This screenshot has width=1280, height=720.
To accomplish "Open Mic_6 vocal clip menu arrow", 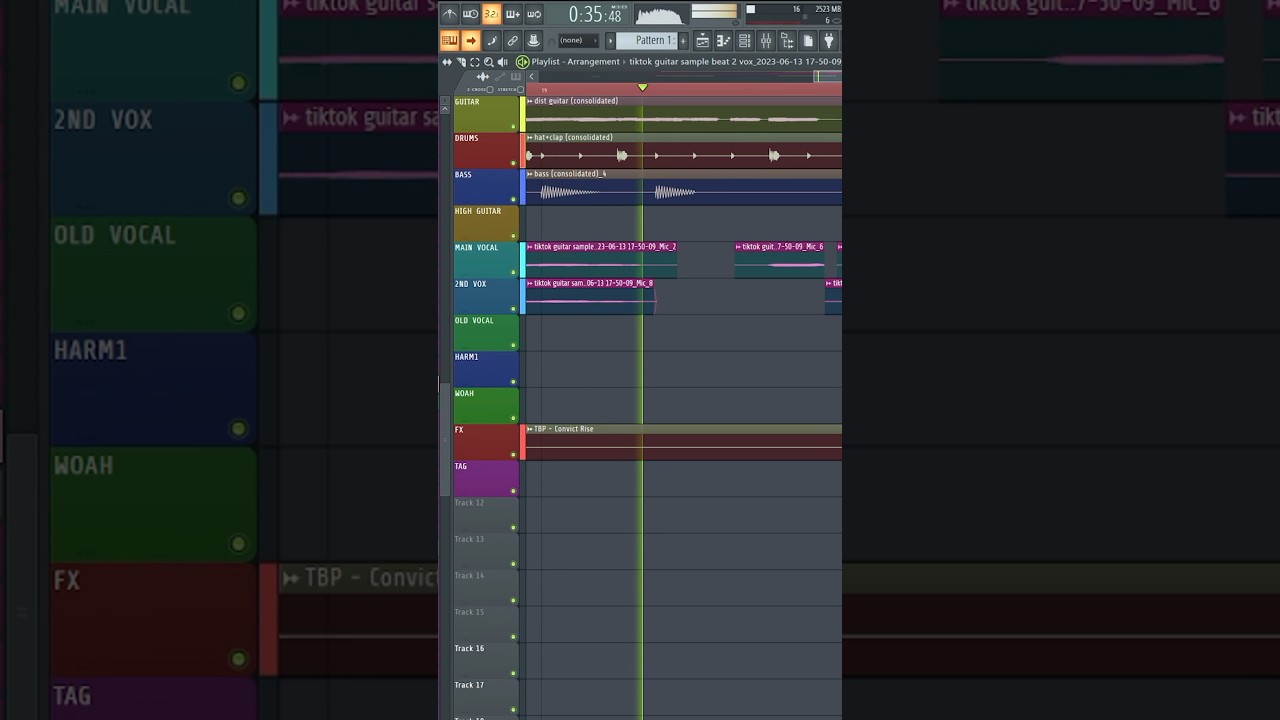I will tap(739, 247).
